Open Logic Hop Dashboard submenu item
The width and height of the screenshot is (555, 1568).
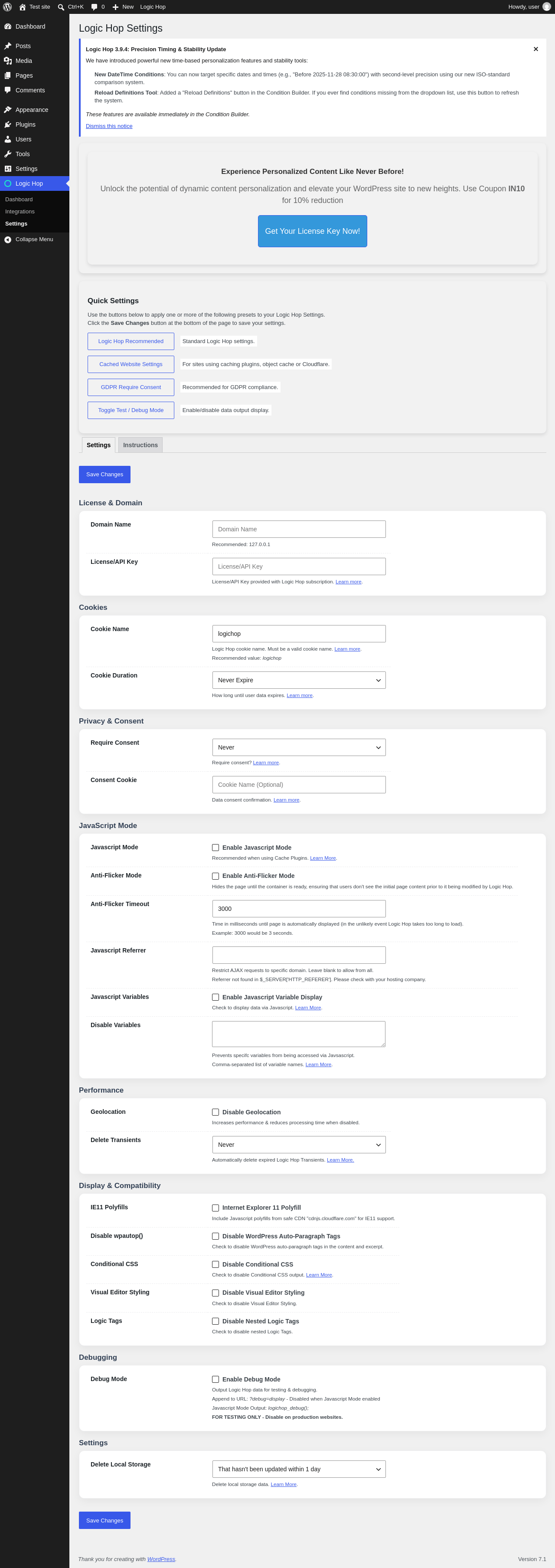[19, 200]
